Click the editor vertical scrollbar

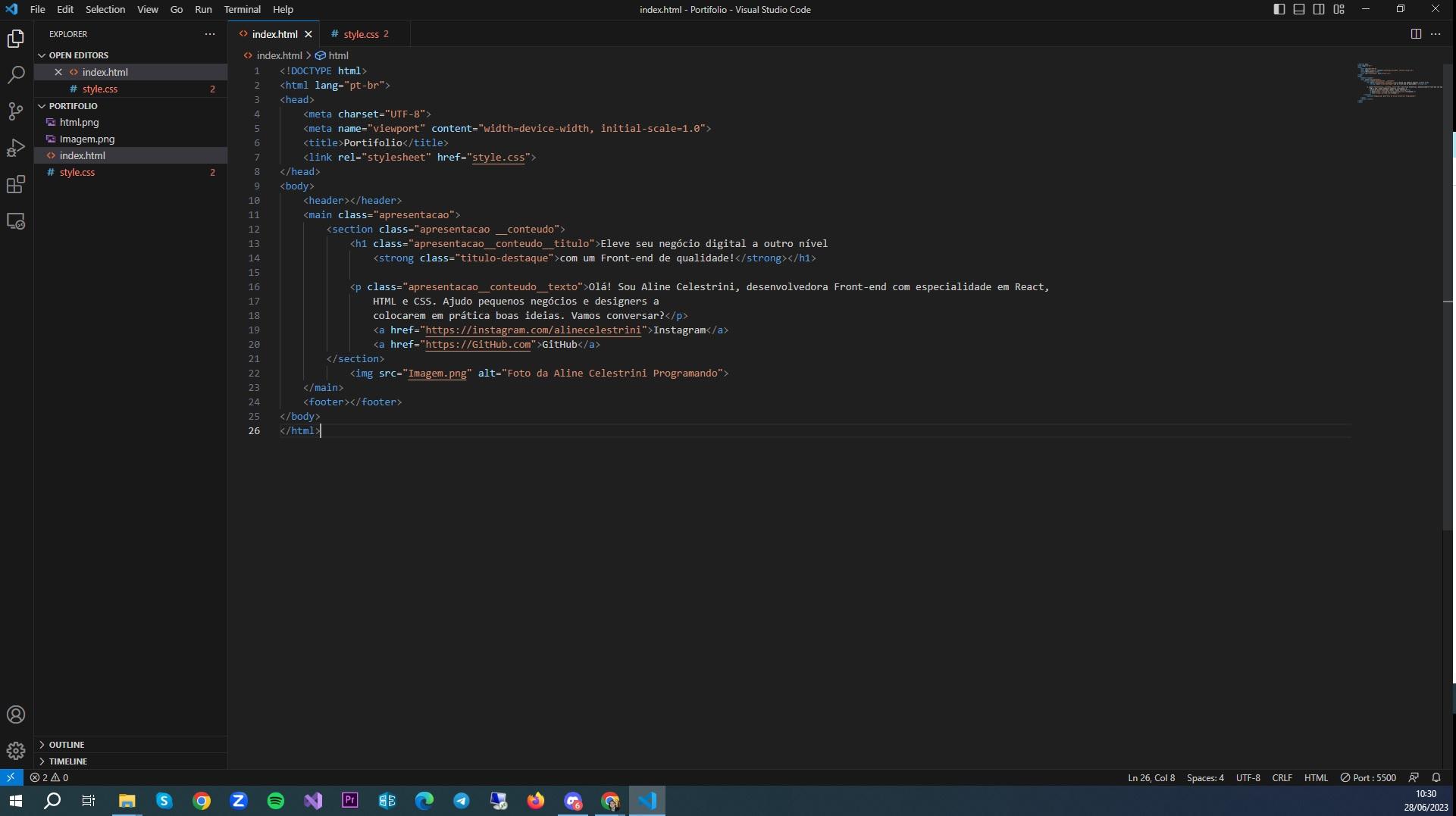1448,298
